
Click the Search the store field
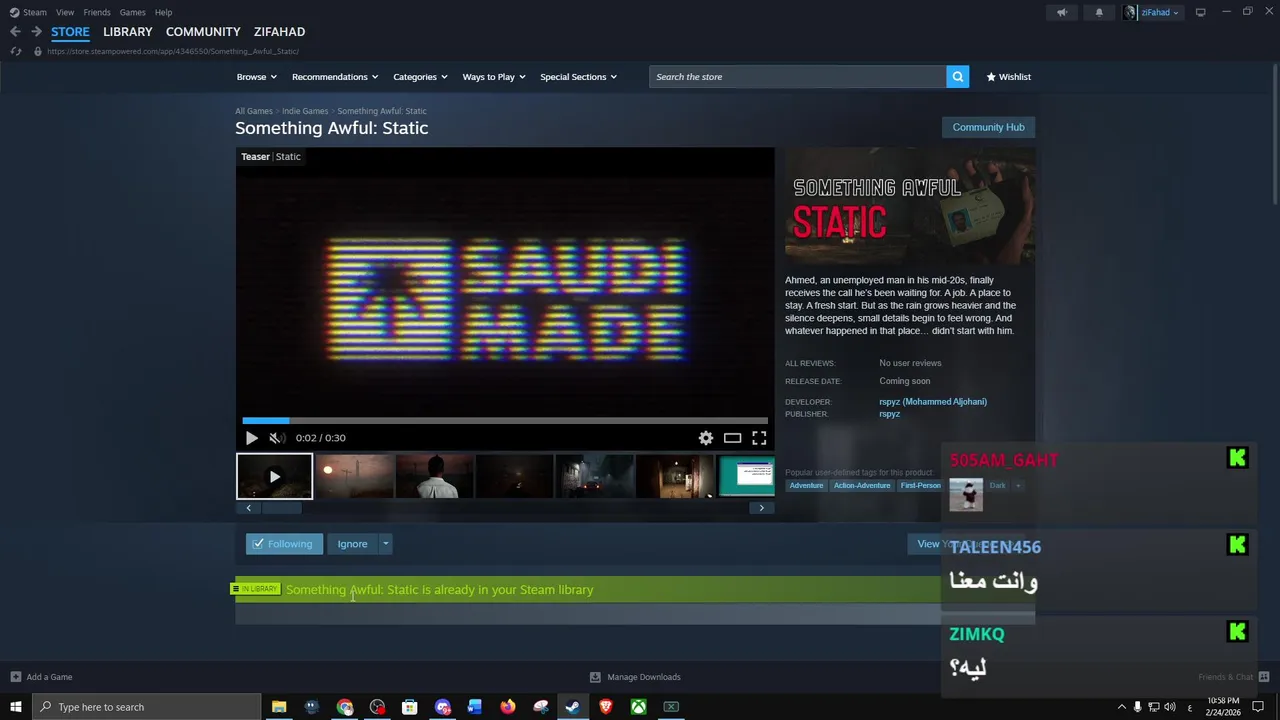tap(798, 77)
